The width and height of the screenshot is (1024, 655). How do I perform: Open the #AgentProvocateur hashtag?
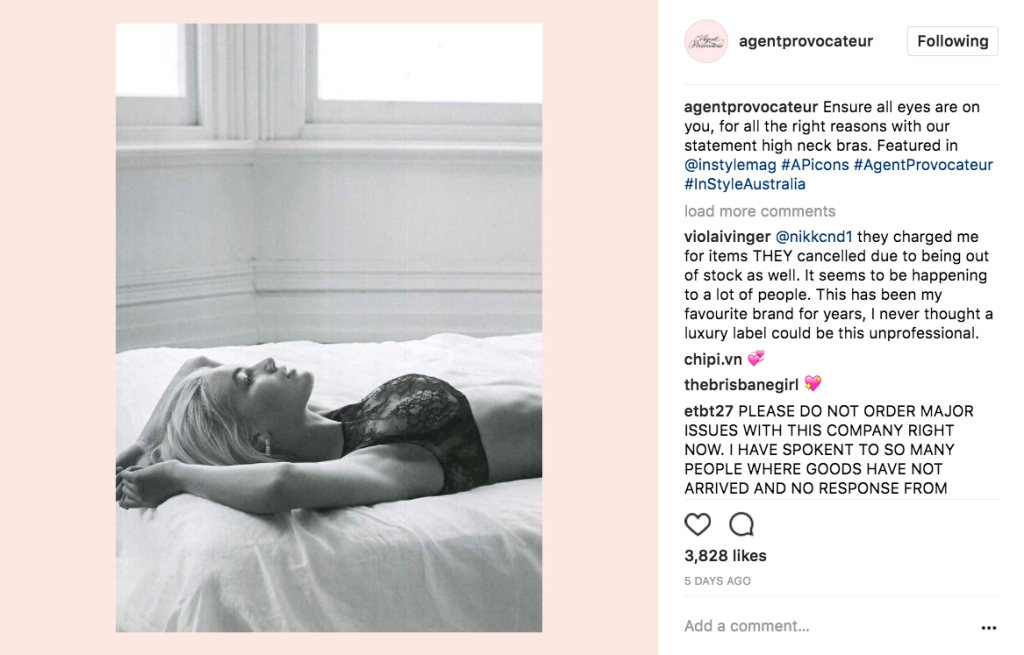pos(923,165)
